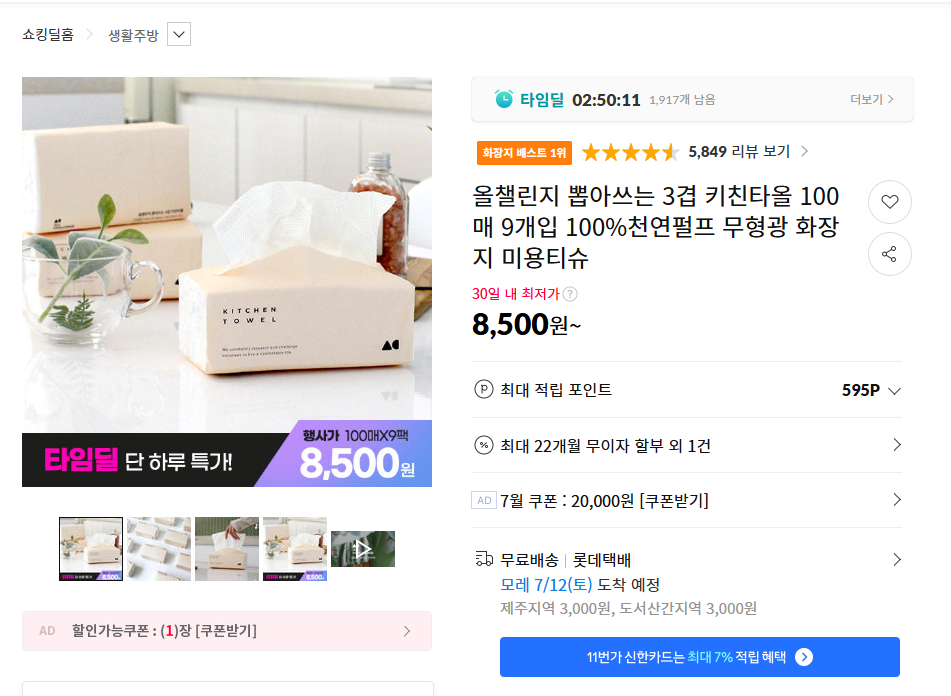Click the alarm clock 타임딜 icon

504,99
